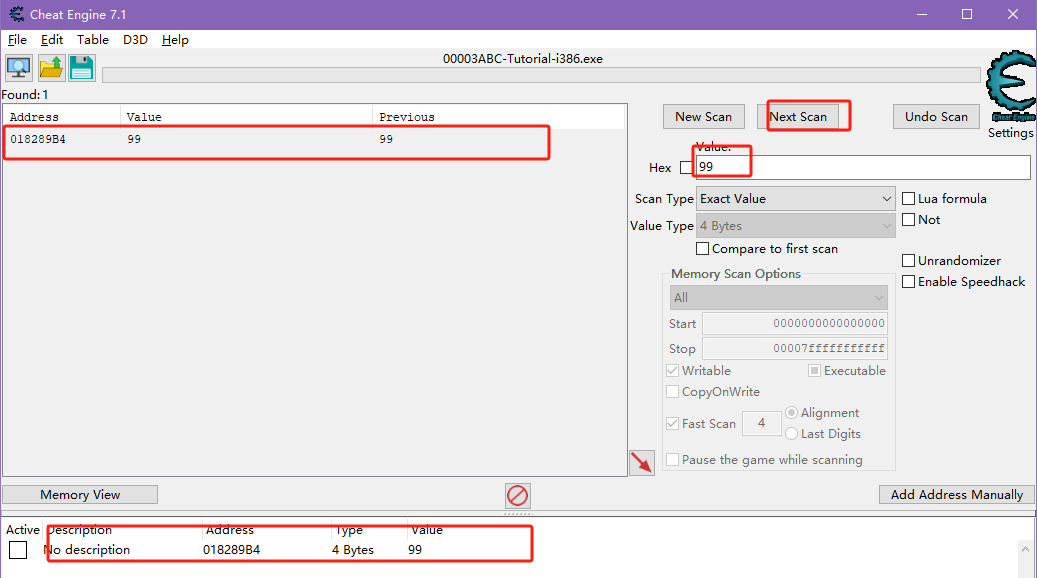Image resolution: width=1037 pixels, height=578 pixels.
Task: Save the table with floppy disk icon
Action: click(x=81, y=67)
